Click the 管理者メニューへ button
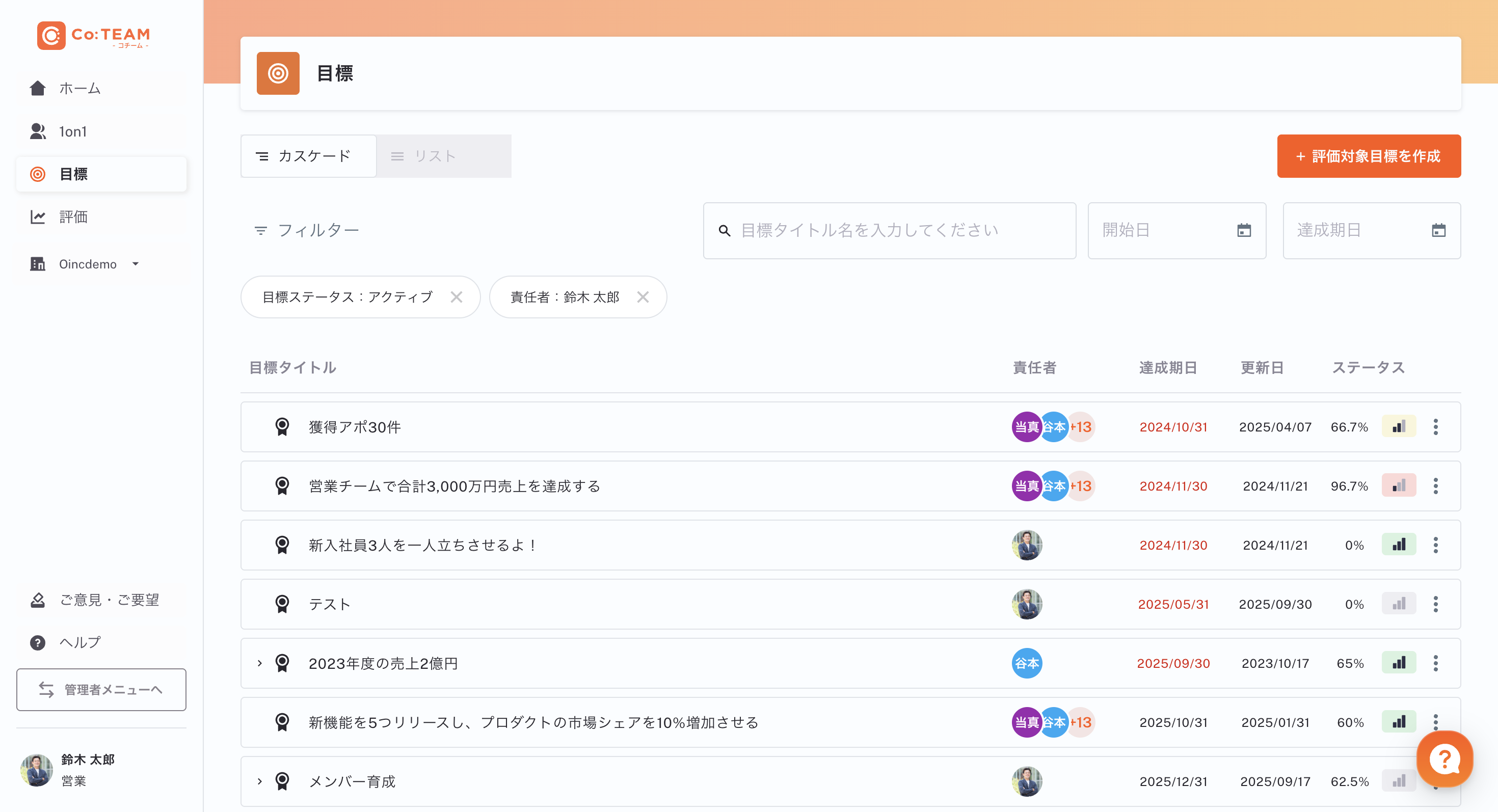Screen dimensions: 1498x812 coord(101,690)
